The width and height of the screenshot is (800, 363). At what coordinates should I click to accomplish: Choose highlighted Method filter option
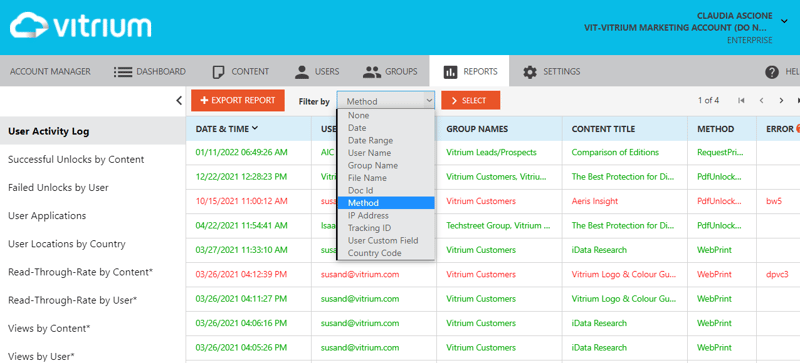coord(386,203)
